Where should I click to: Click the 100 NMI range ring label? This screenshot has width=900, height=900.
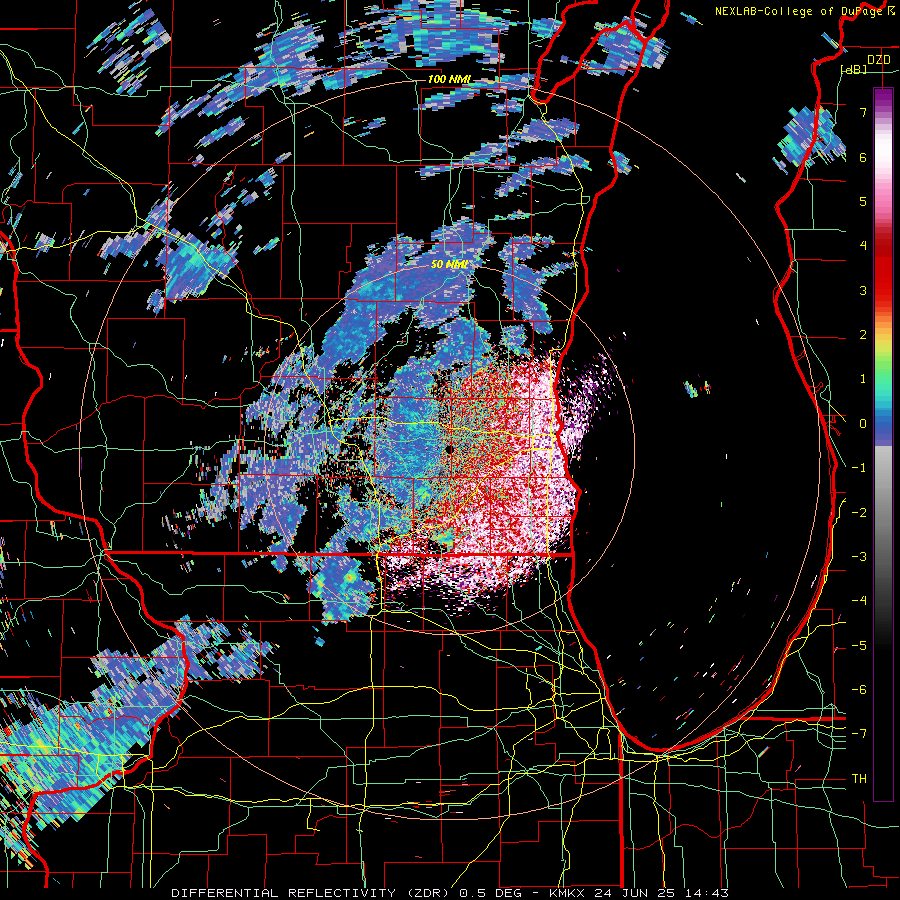tap(449, 79)
